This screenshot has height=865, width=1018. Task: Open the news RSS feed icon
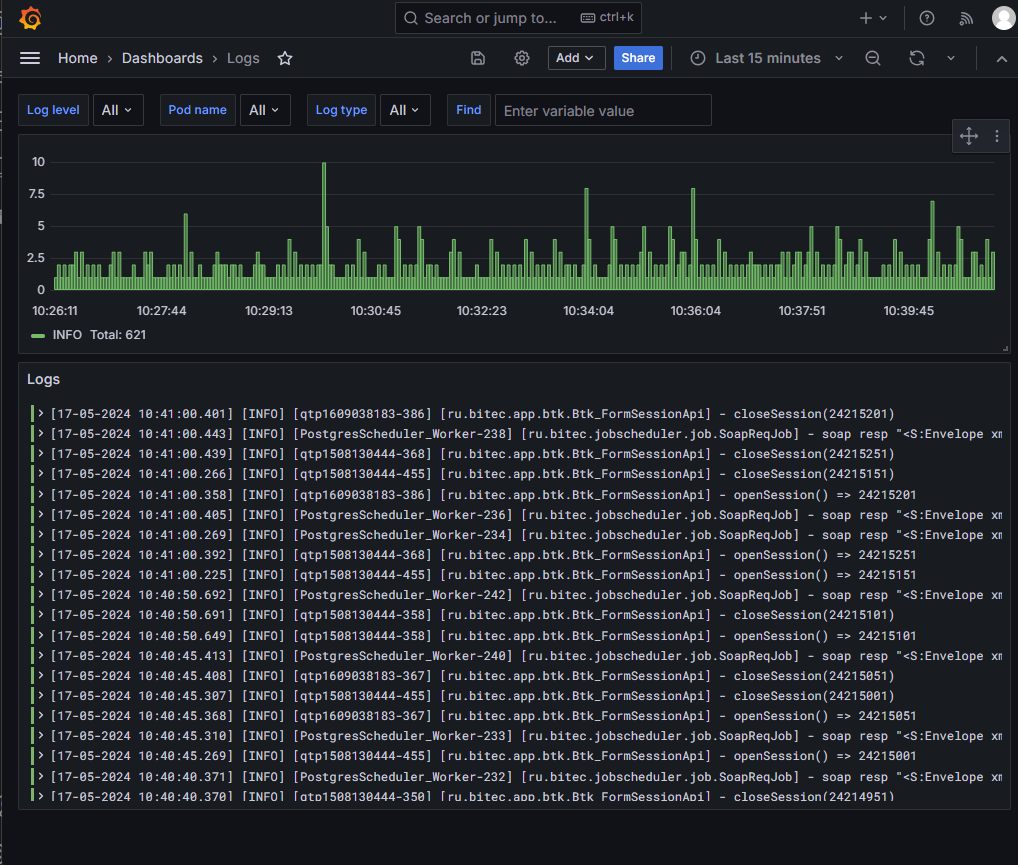pos(966,18)
